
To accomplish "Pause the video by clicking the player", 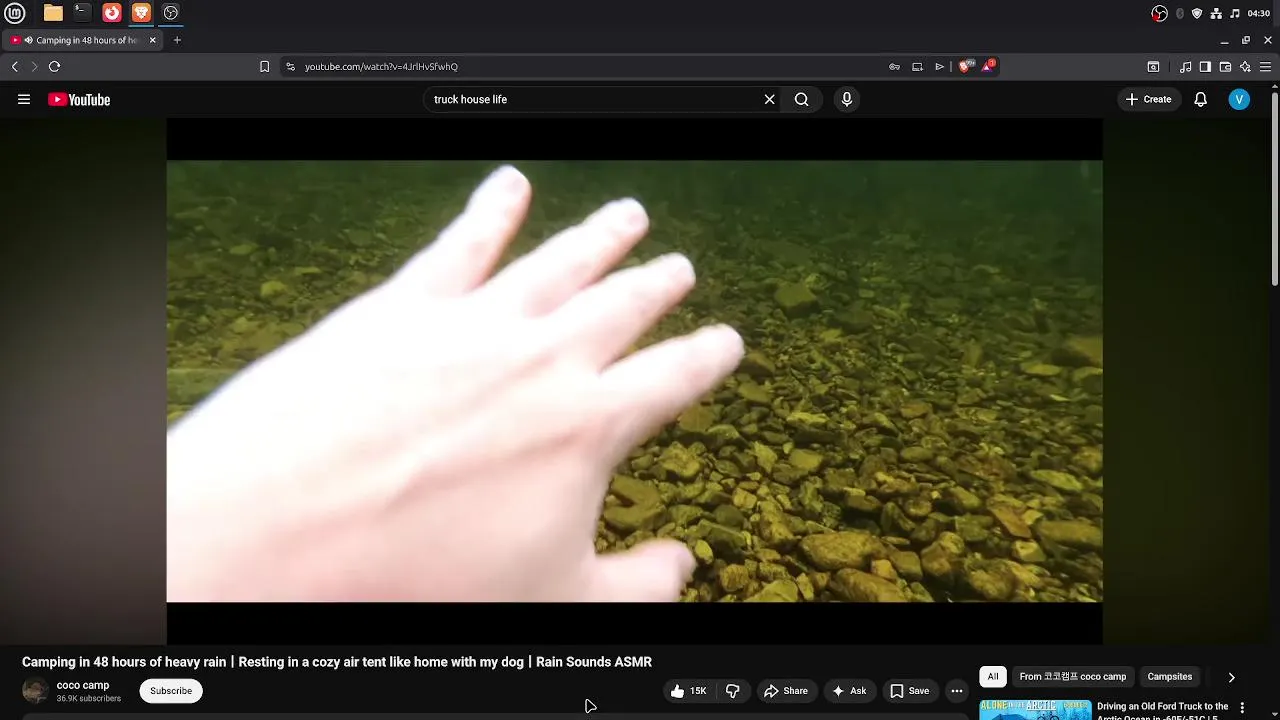I will click(x=634, y=381).
